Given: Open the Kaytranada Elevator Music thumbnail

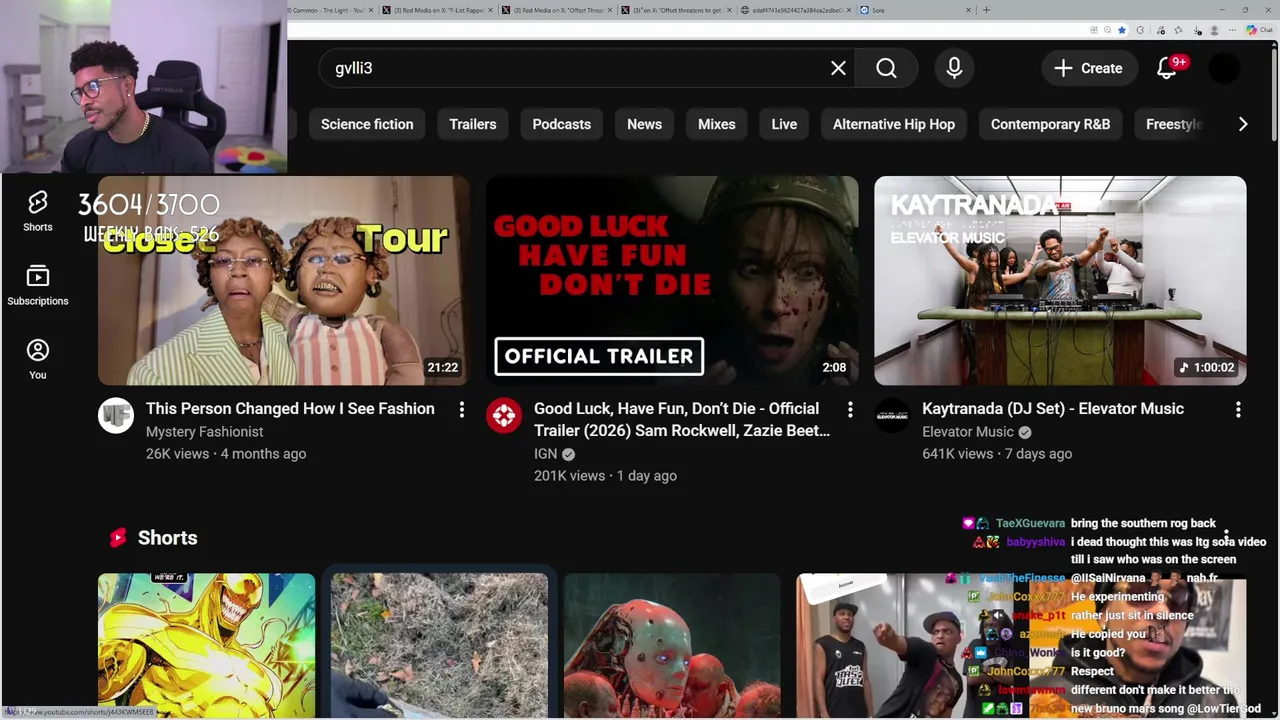Looking at the screenshot, I should coord(1060,280).
